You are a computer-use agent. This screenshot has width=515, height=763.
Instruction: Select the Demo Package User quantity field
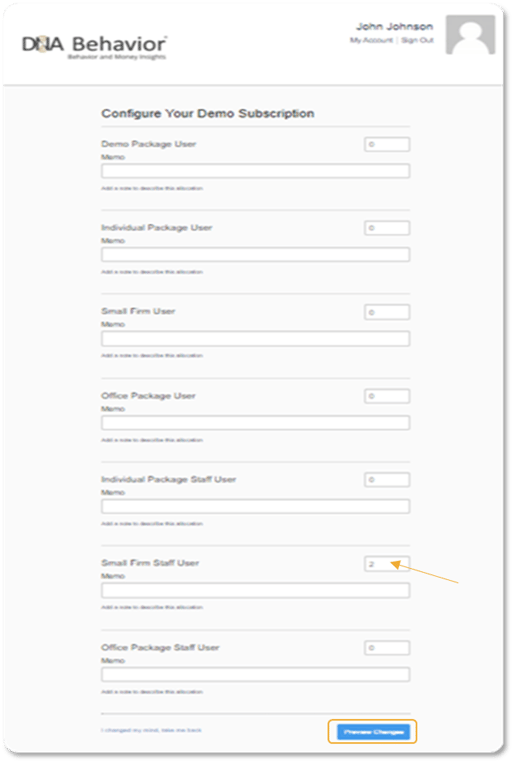pos(387,145)
